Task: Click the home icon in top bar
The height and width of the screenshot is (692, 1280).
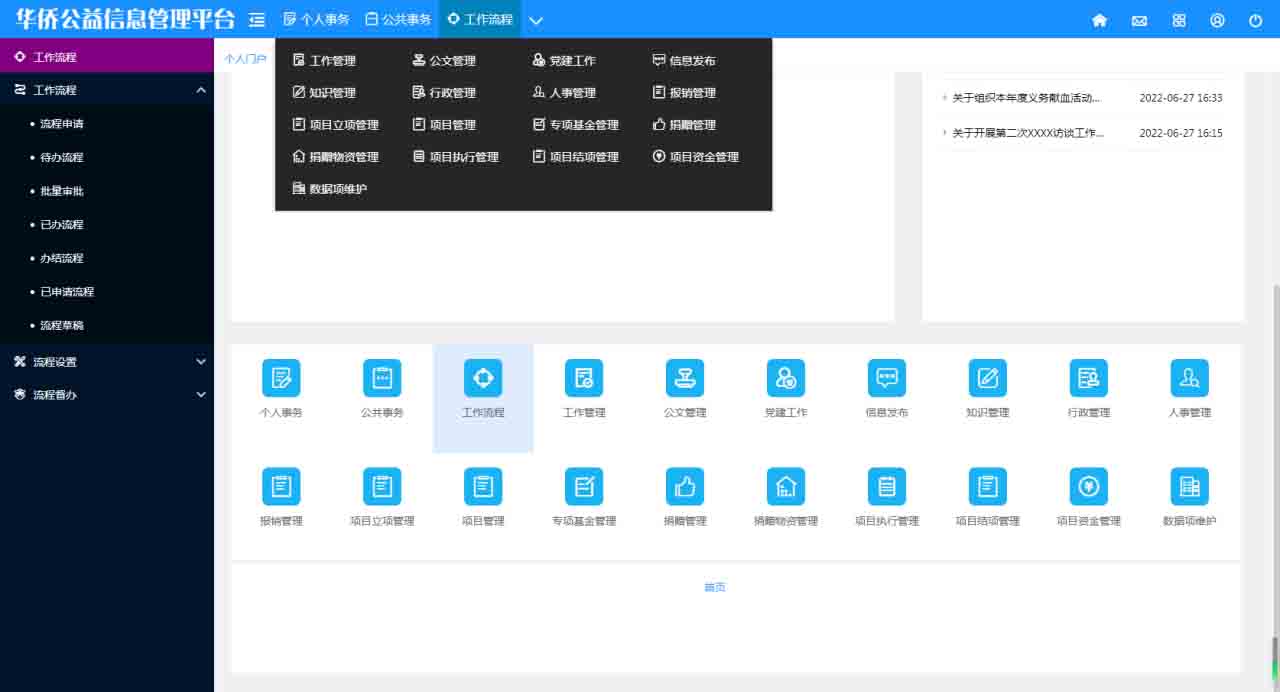Action: [x=1099, y=20]
